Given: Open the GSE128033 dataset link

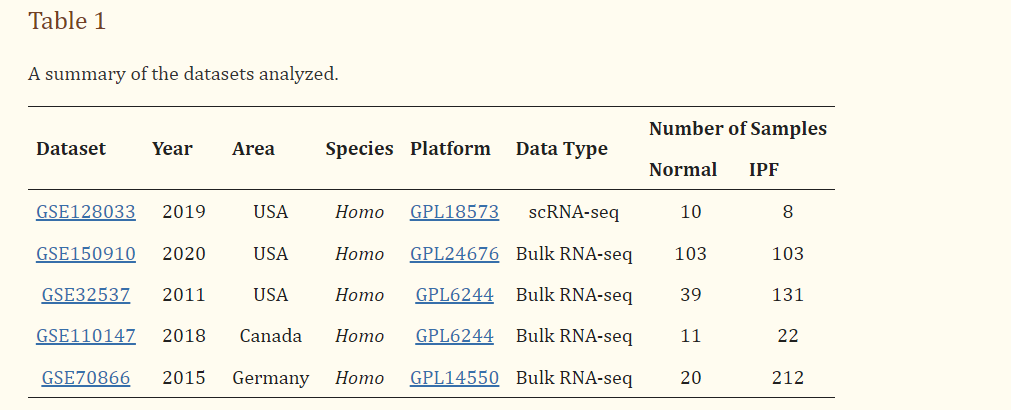Looking at the screenshot, I should click(x=86, y=212).
